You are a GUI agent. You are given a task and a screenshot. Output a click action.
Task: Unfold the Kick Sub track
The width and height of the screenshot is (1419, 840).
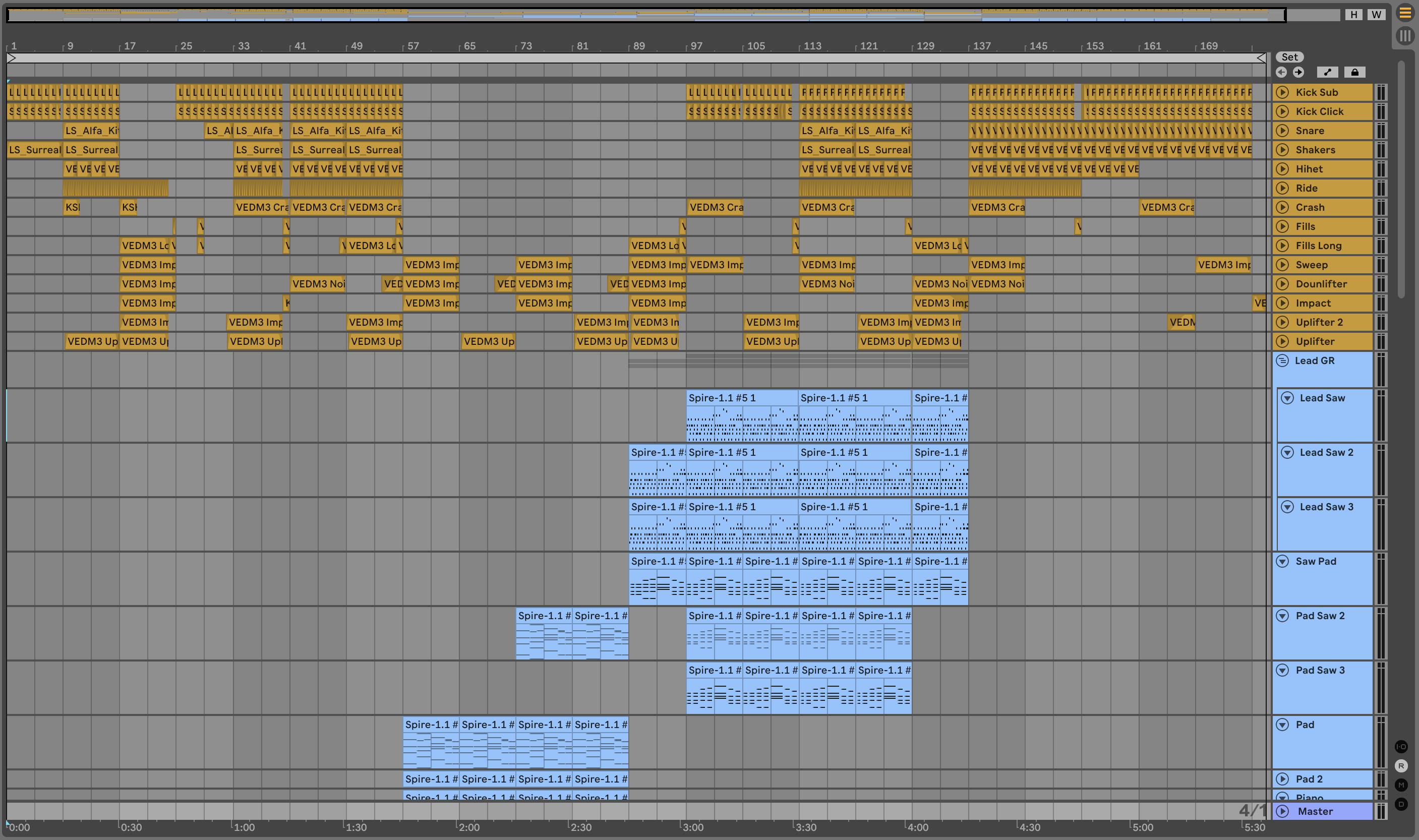(1282, 92)
